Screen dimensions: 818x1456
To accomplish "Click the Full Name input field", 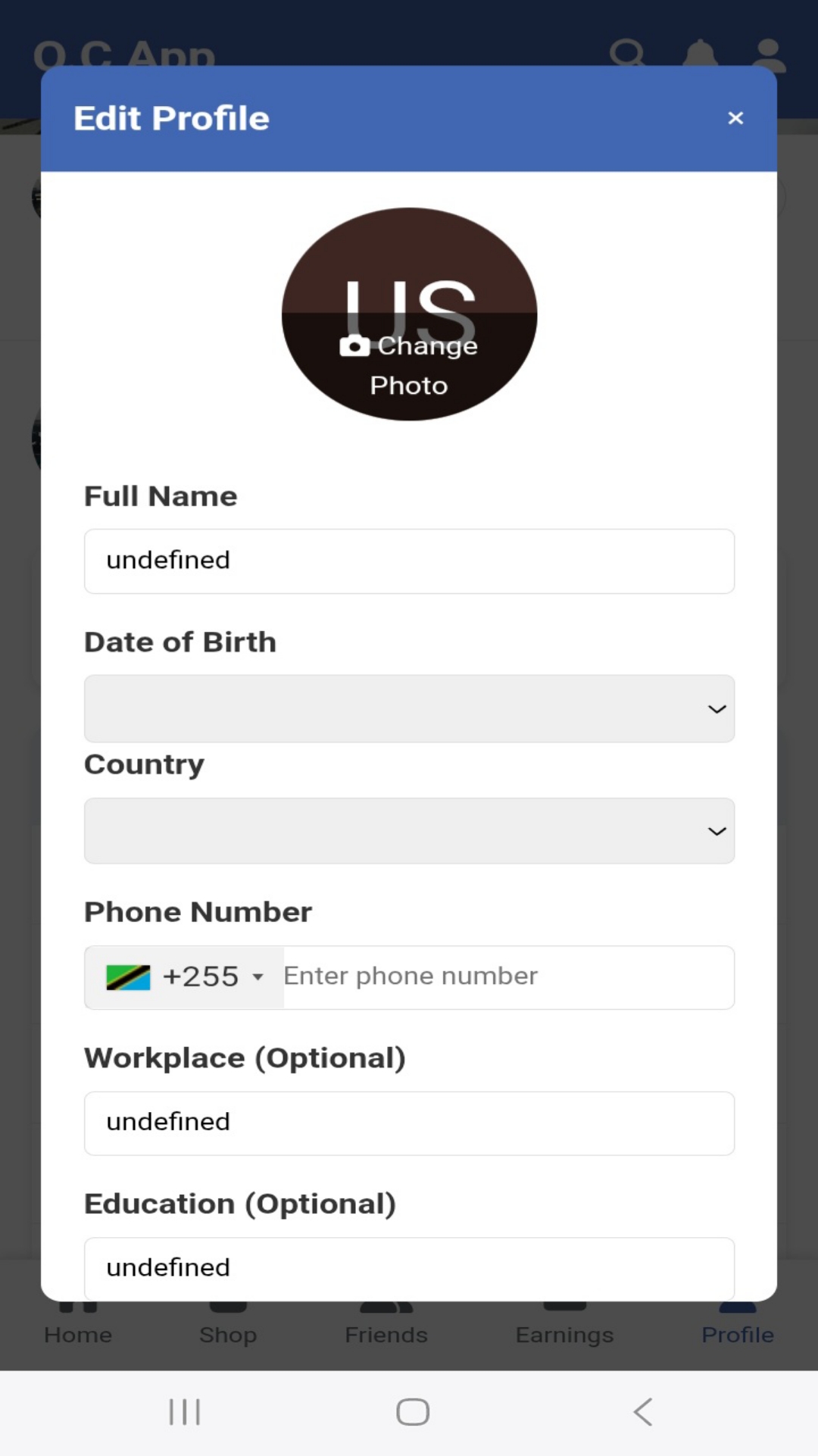I will 409,561.
